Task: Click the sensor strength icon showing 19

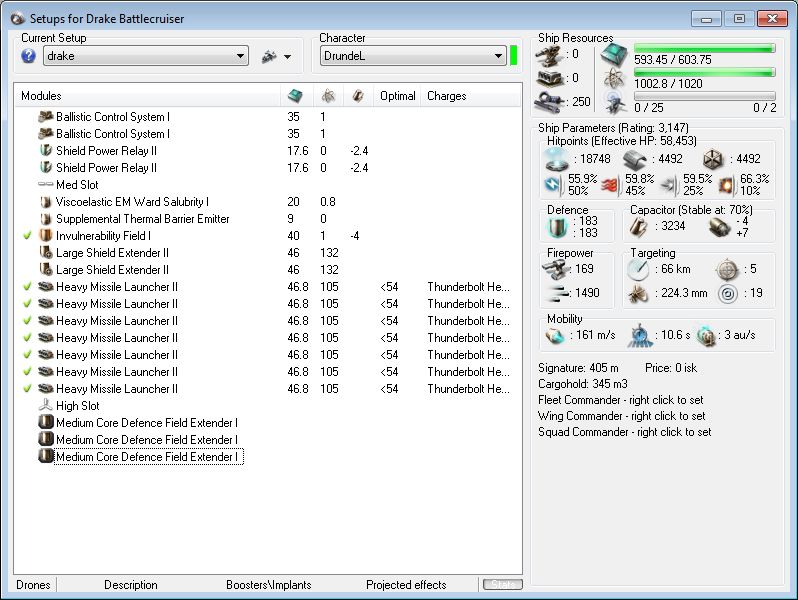Action: click(x=728, y=294)
